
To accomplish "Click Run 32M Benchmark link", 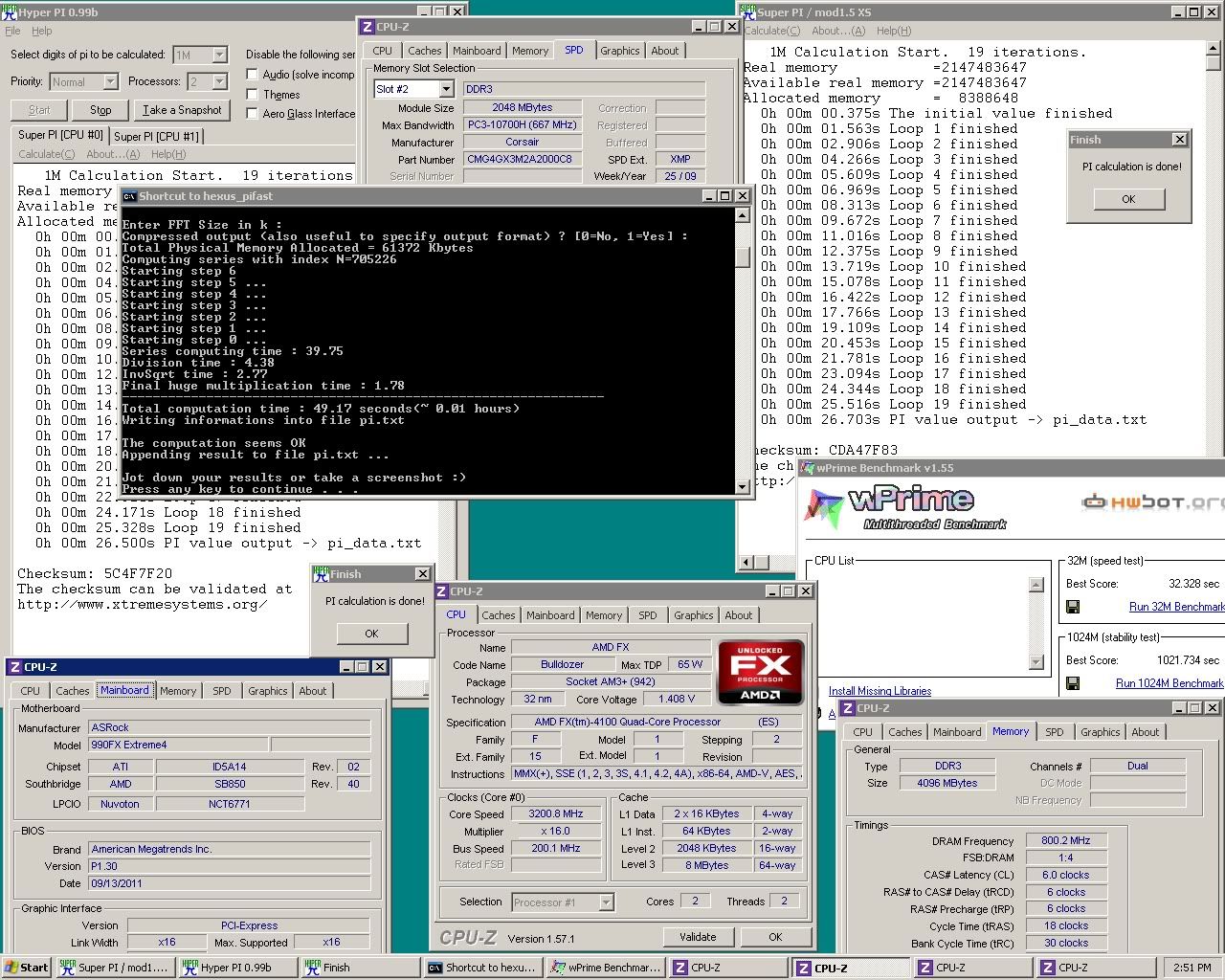I will pyautogui.click(x=1176, y=607).
